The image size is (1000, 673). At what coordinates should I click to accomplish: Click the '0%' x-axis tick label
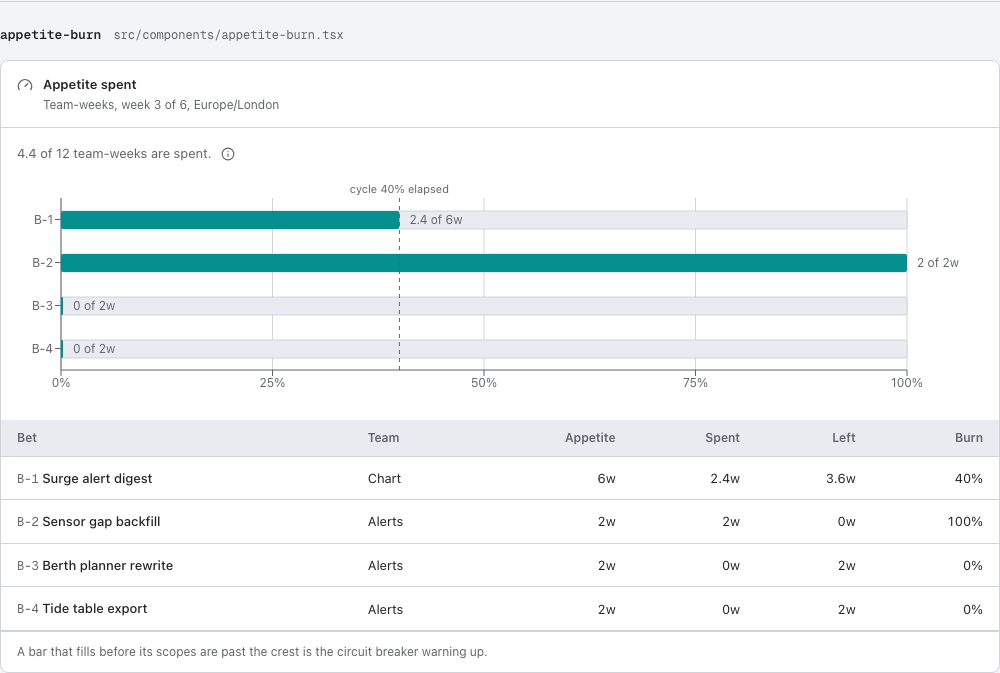tap(61, 383)
